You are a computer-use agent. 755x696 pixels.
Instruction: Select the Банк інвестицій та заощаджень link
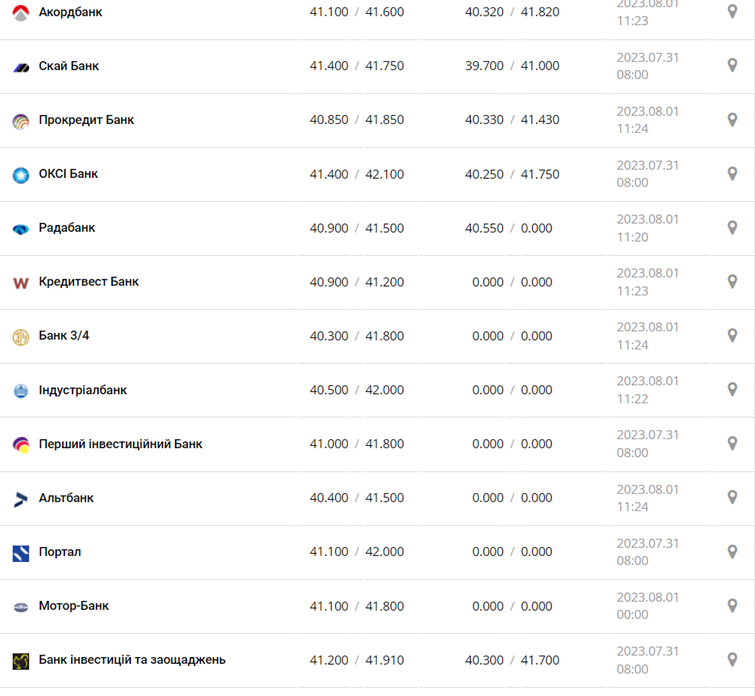pyautogui.click(x=132, y=660)
